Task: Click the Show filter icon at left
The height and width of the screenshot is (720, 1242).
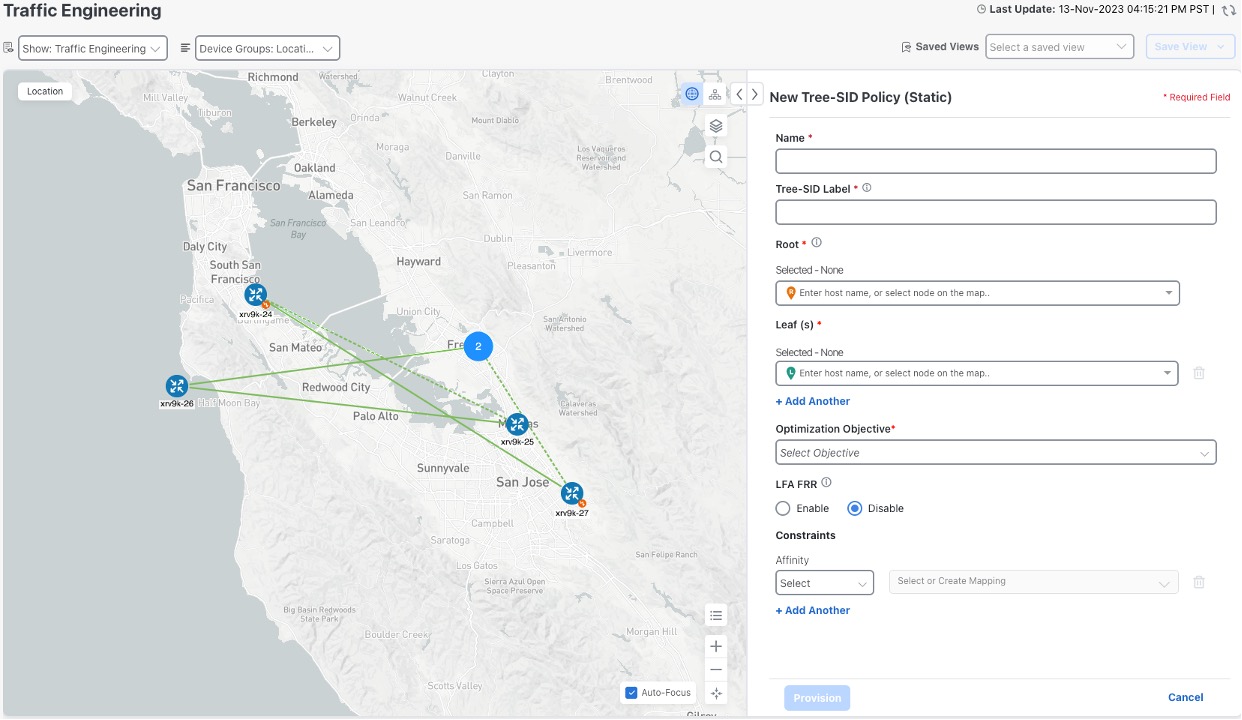Action: click(9, 47)
